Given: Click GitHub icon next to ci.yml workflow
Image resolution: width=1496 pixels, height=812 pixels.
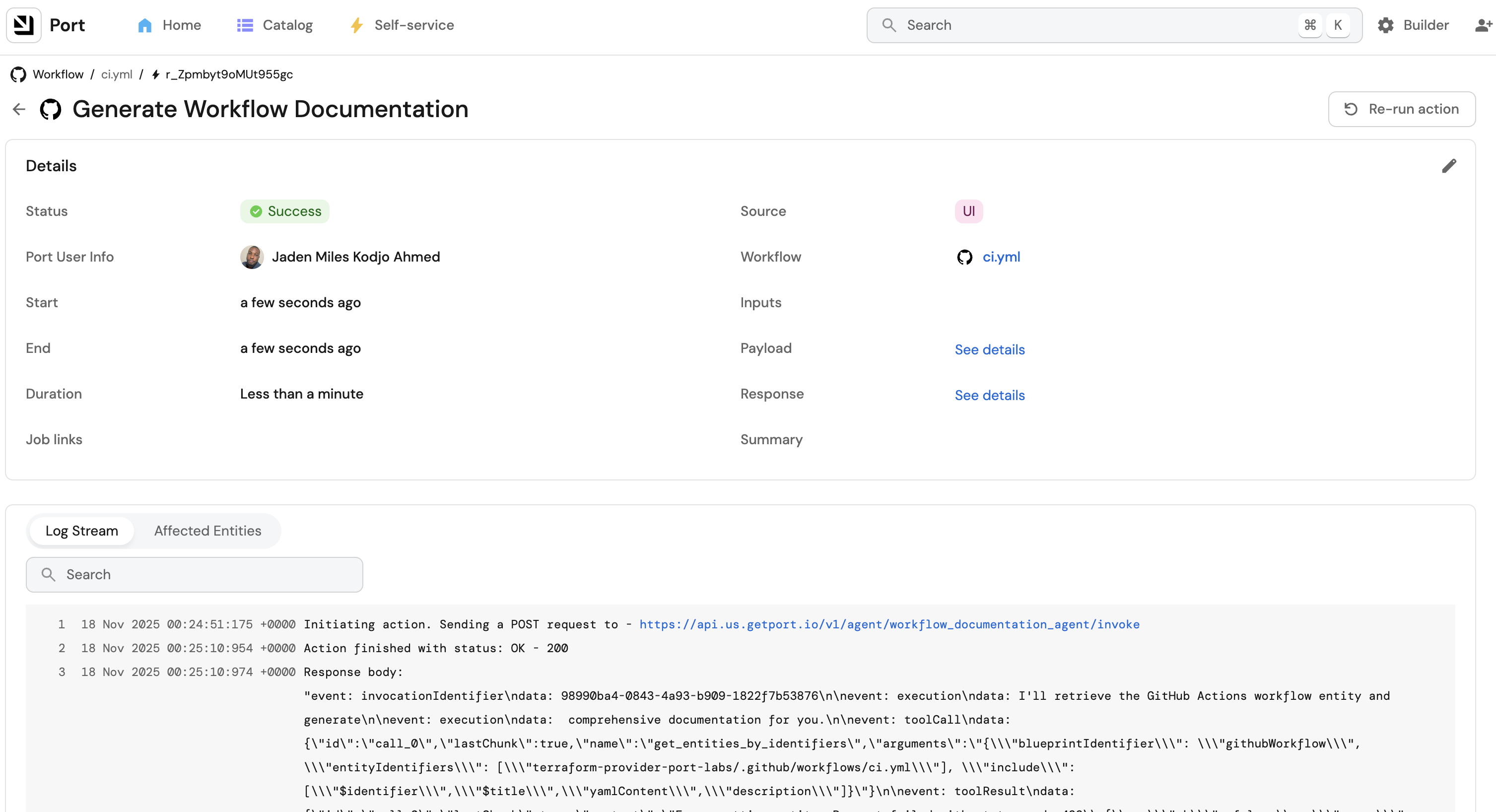Looking at the screenshot, I should pyautogui.click(x=964, y=257).
